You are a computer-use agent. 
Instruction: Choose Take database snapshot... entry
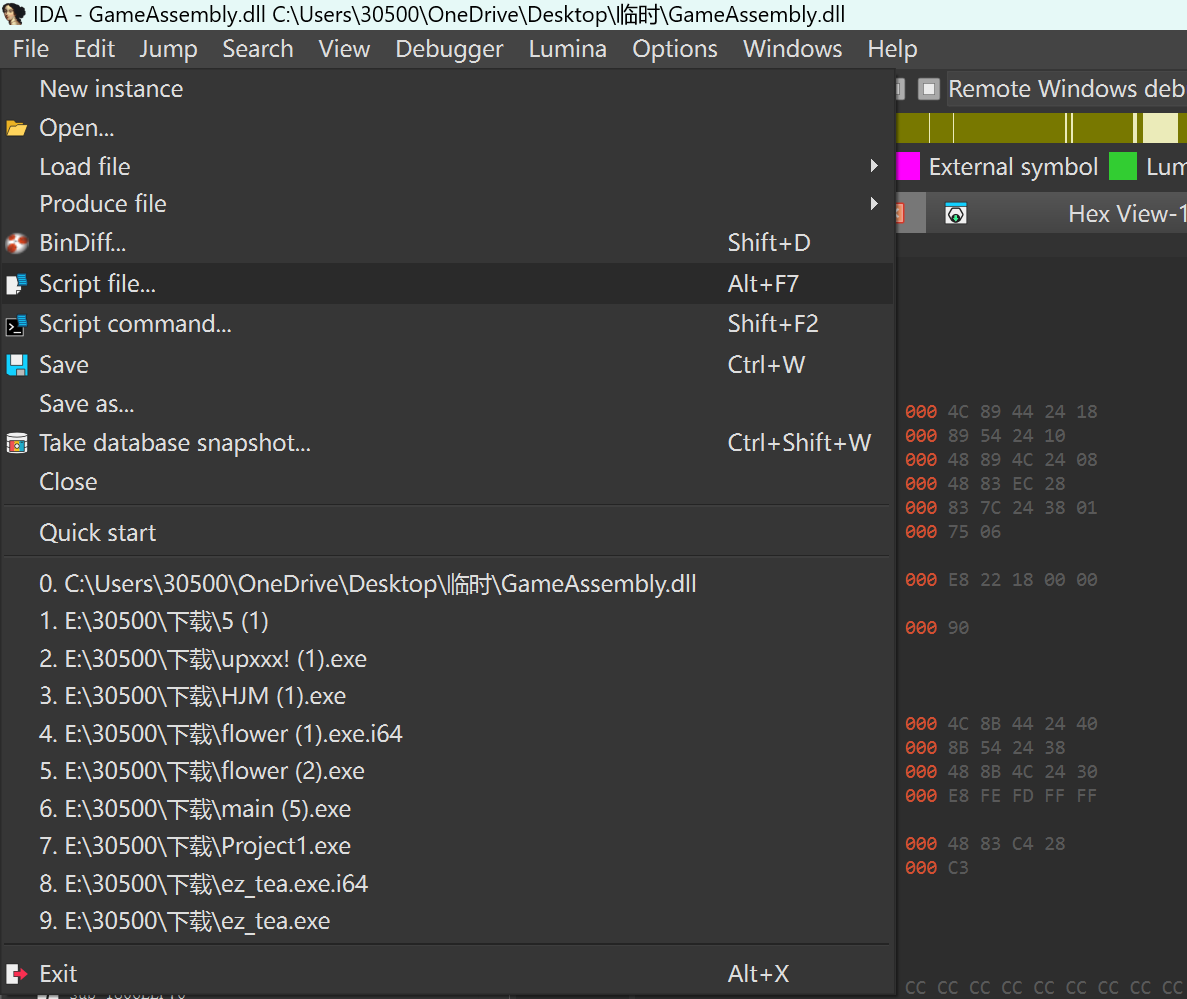pos(447,443)
